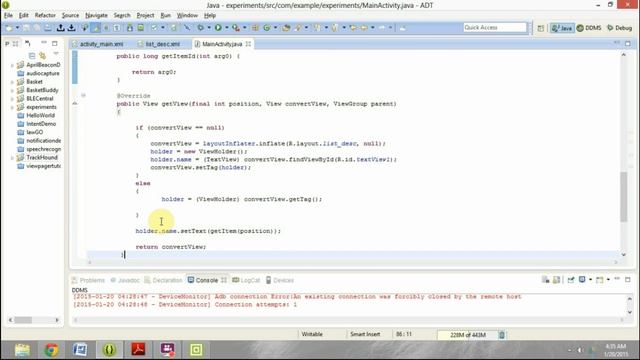Switch to the DDMS perspective
The image size is (640, 360).
589,28
